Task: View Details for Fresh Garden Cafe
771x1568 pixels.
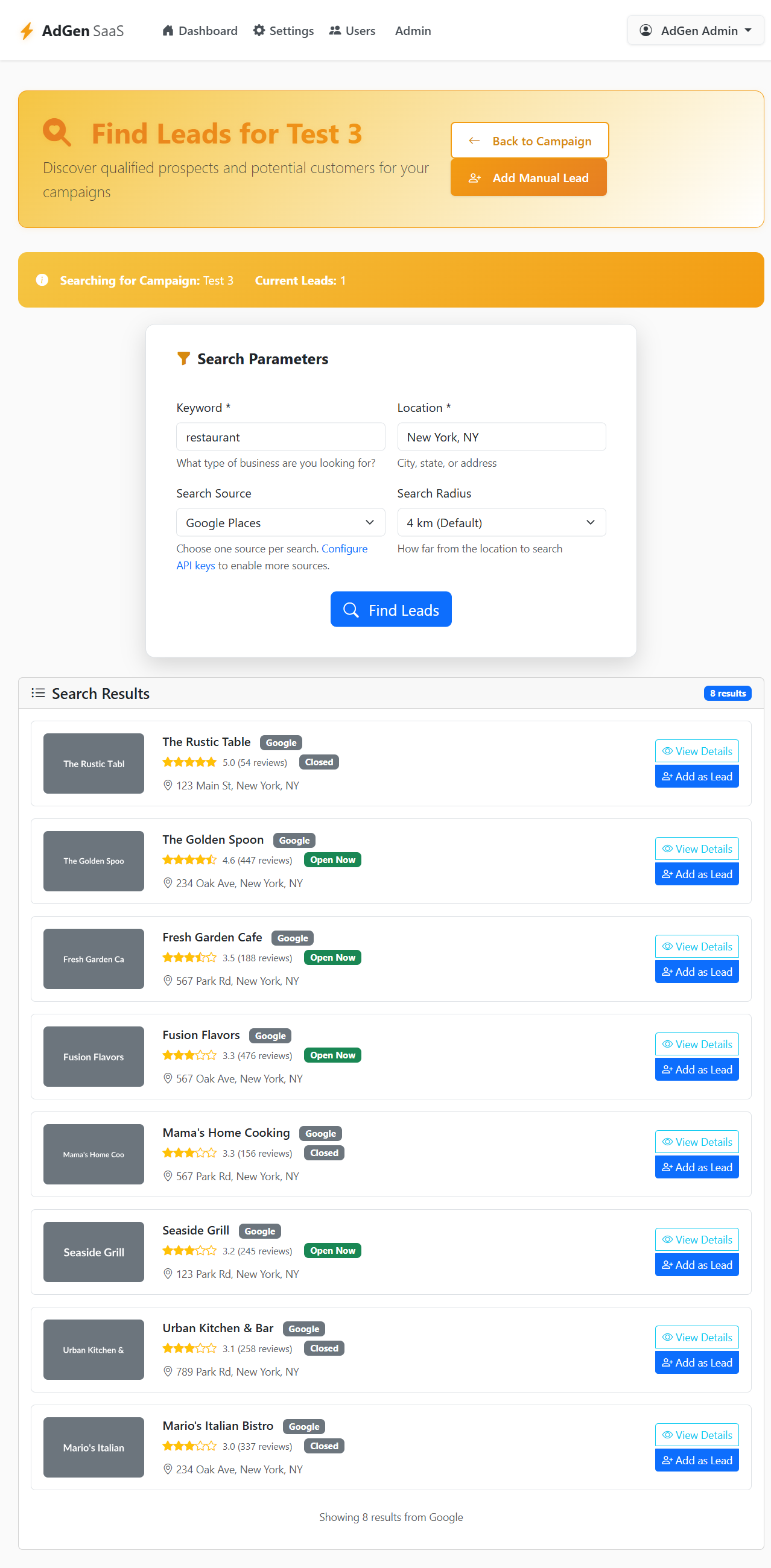Action: pos(697,946)
